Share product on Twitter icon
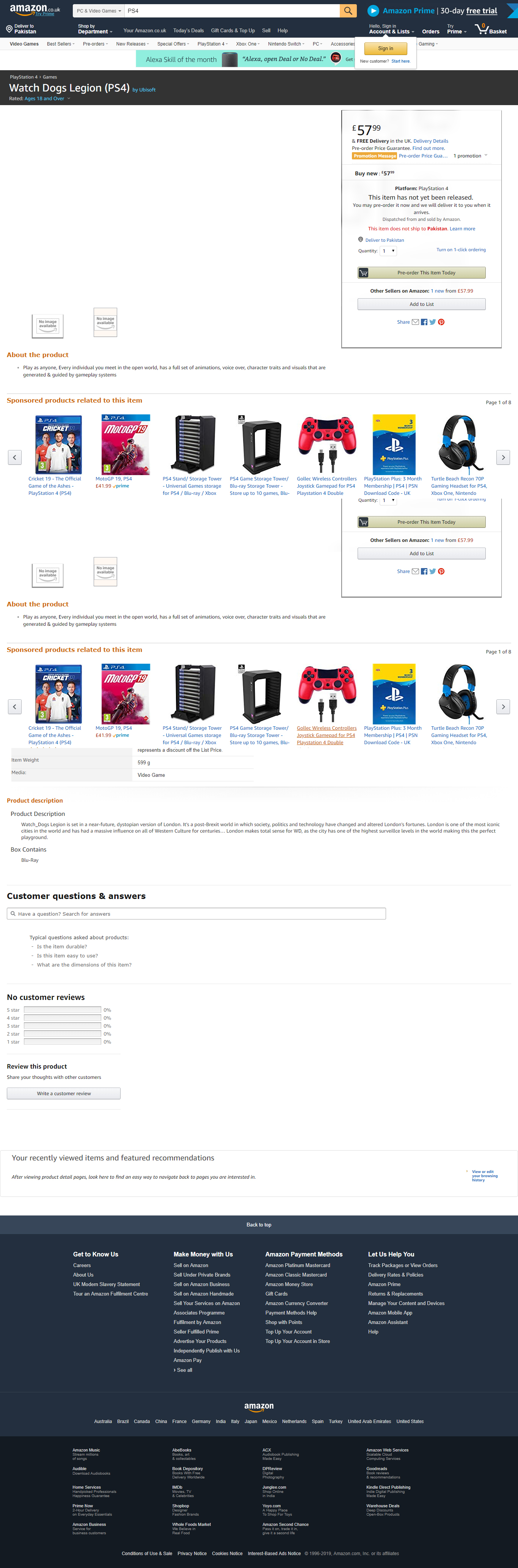Screen dimensions: 518x1568 tap(432, 322)
